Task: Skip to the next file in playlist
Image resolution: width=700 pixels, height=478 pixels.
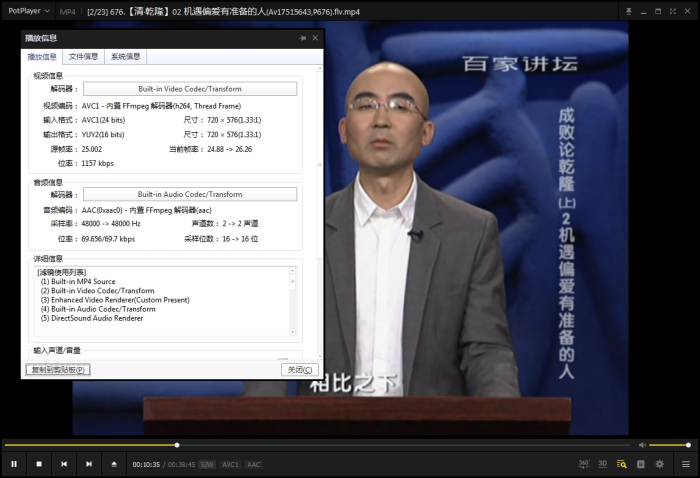Action: [89, 464]
